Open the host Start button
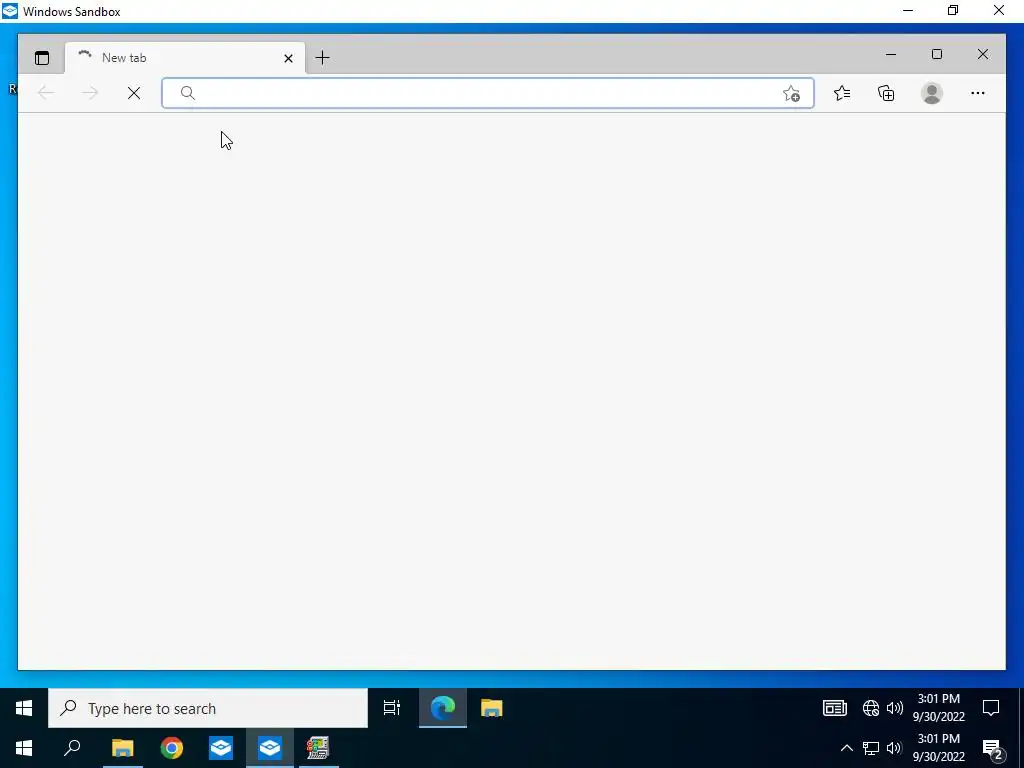1024x768 pixels. 24,748
